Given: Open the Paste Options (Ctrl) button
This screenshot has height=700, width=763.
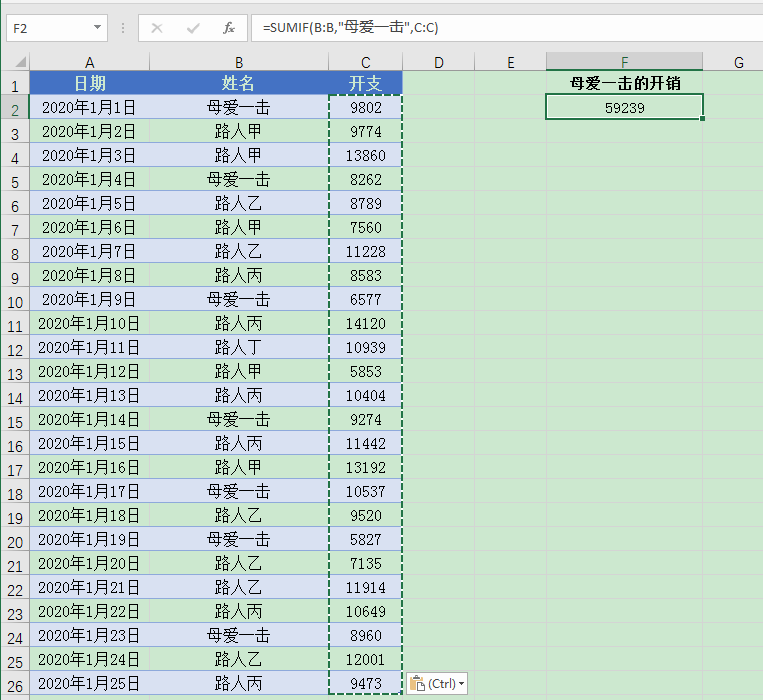Looking at the screenshot, I should coord(437,683).
